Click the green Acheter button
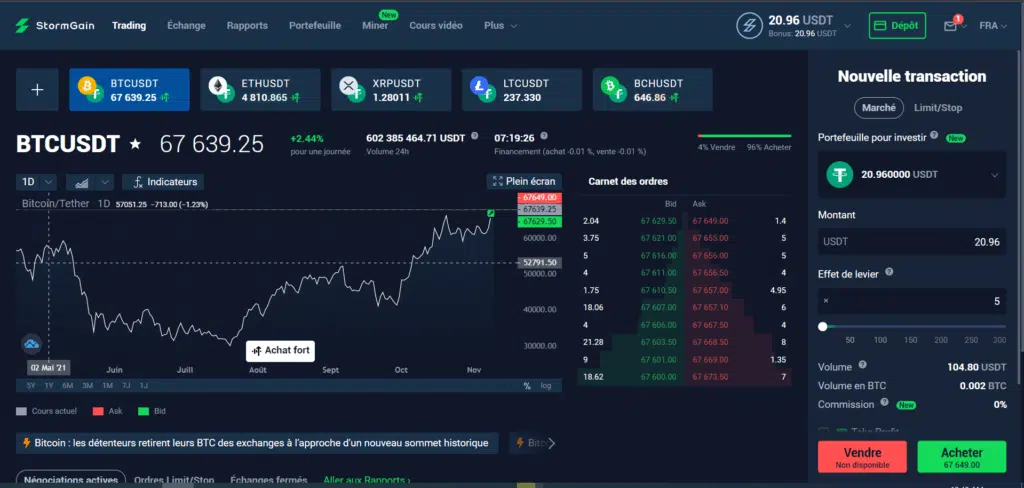This screenshot has width=1024, height=488. click(x=962, y=457)
